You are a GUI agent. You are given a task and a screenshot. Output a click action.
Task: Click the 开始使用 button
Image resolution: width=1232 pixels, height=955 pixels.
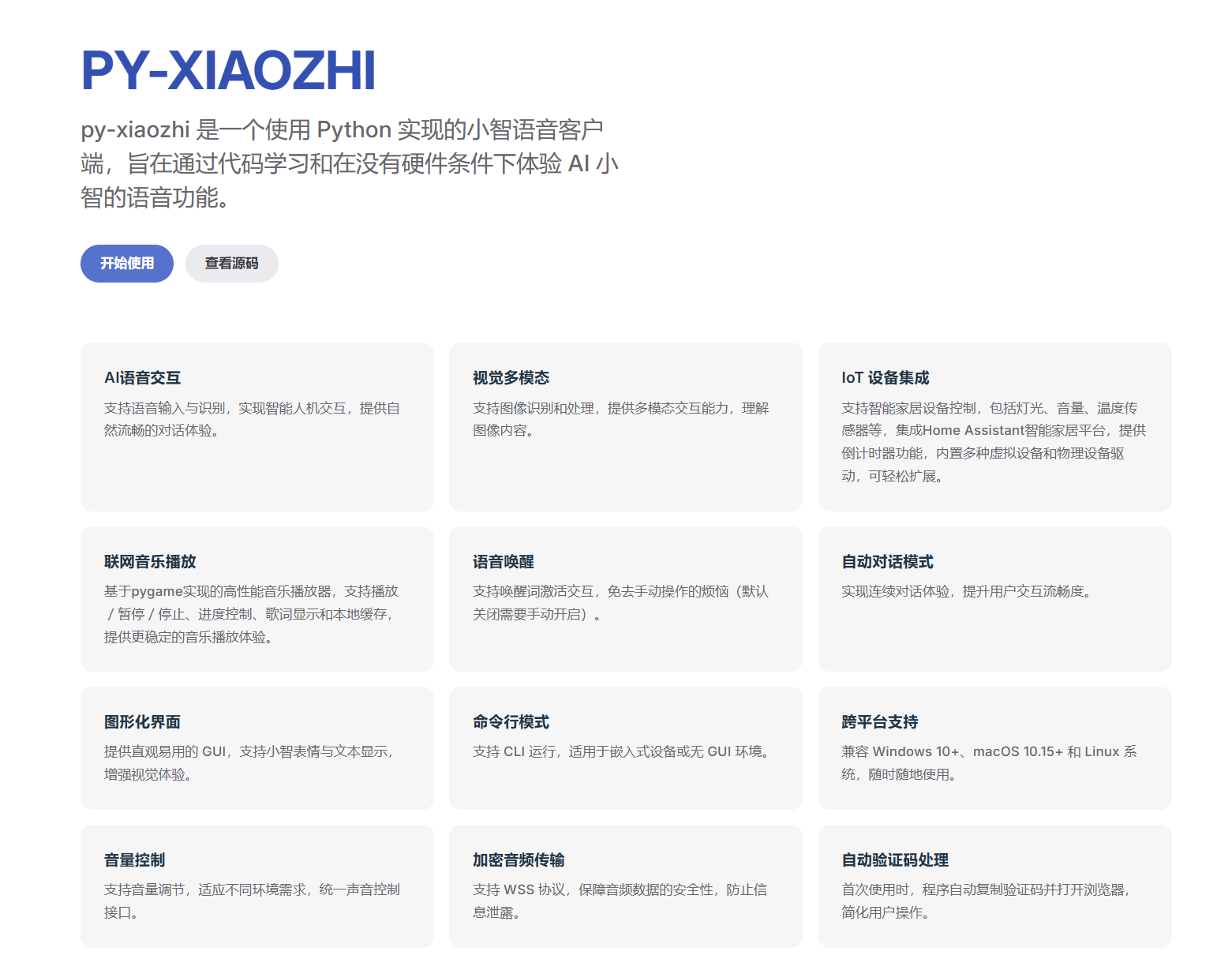point(127,264)
